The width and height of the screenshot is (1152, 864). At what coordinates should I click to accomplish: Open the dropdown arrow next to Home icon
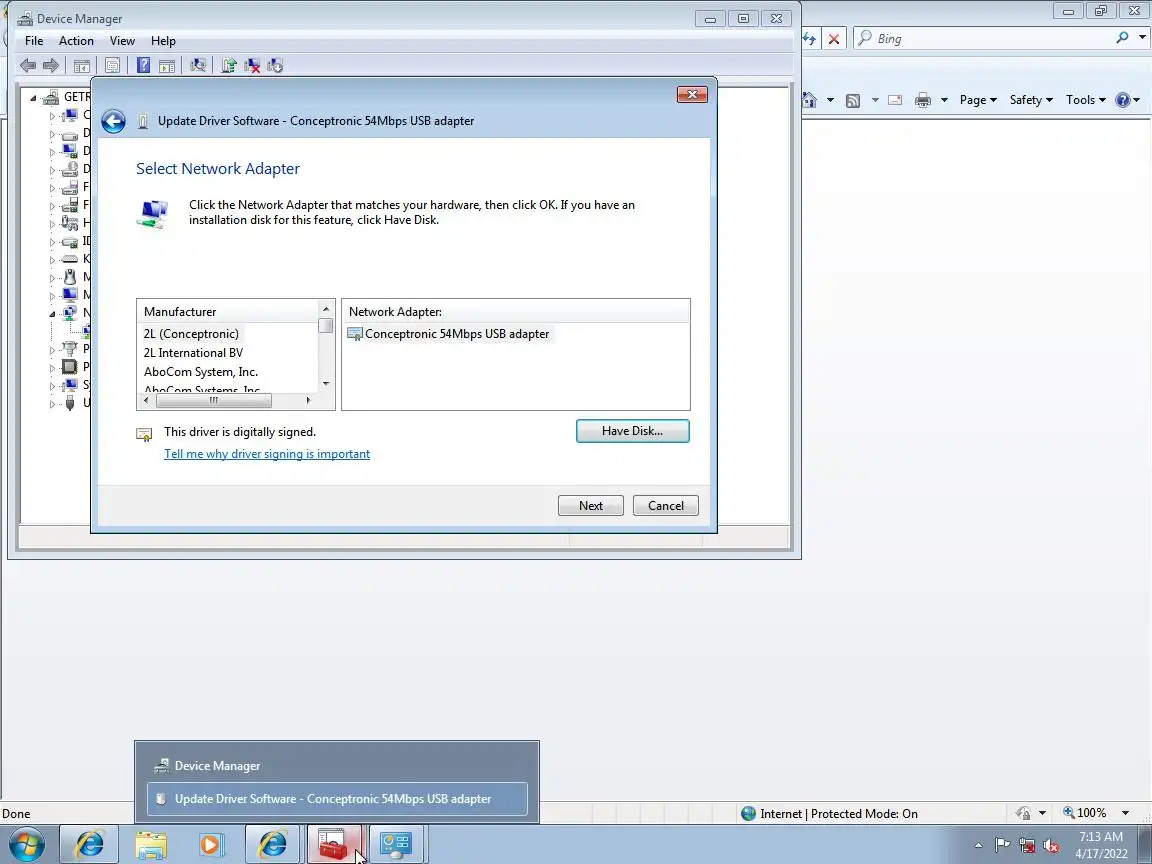[830, 100]
